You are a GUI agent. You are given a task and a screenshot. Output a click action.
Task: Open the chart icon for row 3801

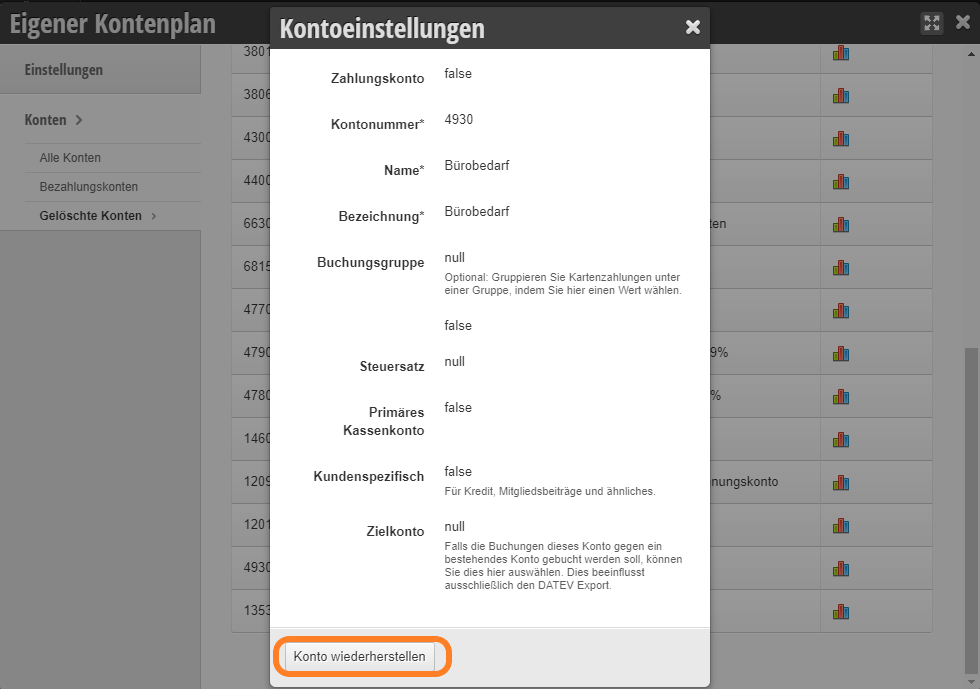pyautogui.click(x=841, y=53)
